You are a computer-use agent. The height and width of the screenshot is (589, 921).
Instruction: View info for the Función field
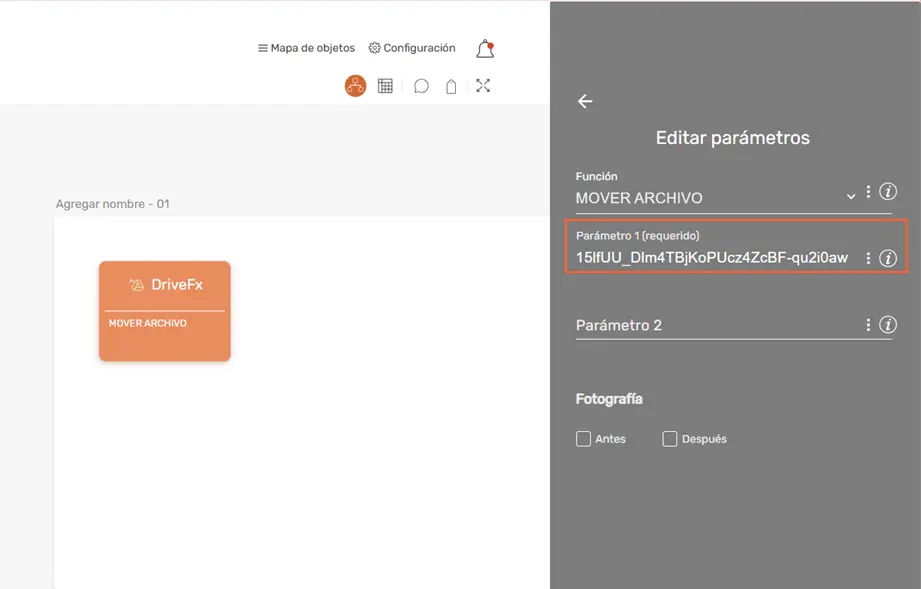pyautogui.click(x=888, y=192)
